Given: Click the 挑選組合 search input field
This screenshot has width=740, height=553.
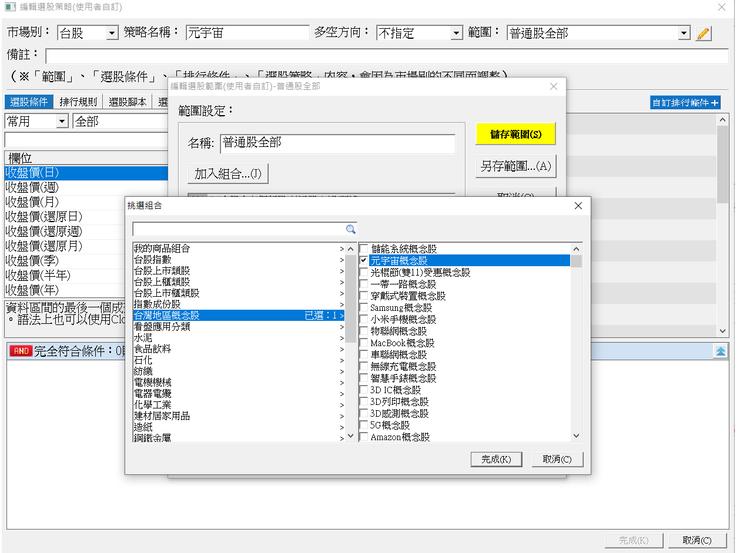Looking at the screenshot, I should (238, 229).
